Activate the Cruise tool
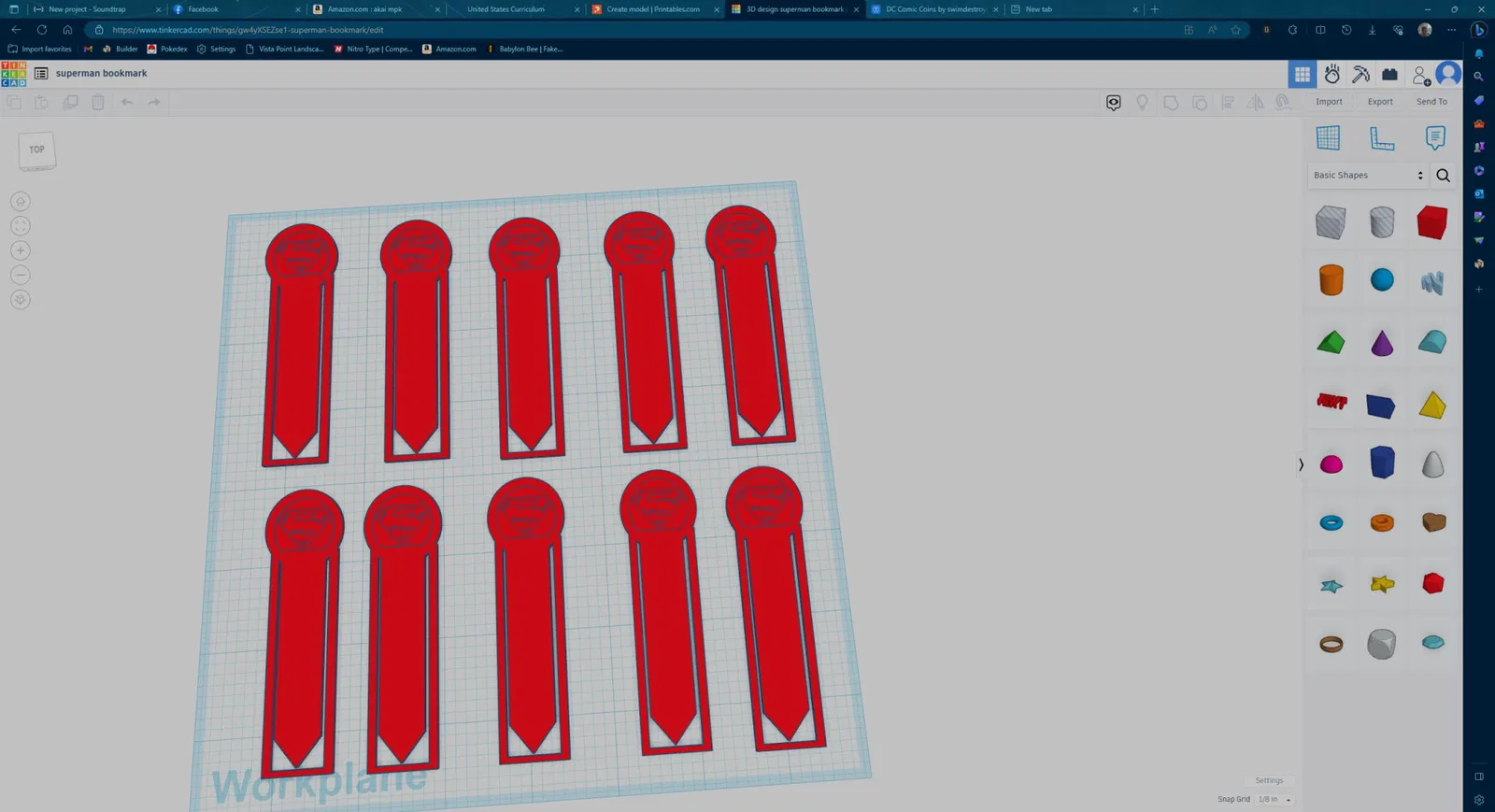 pos(1284,102)
